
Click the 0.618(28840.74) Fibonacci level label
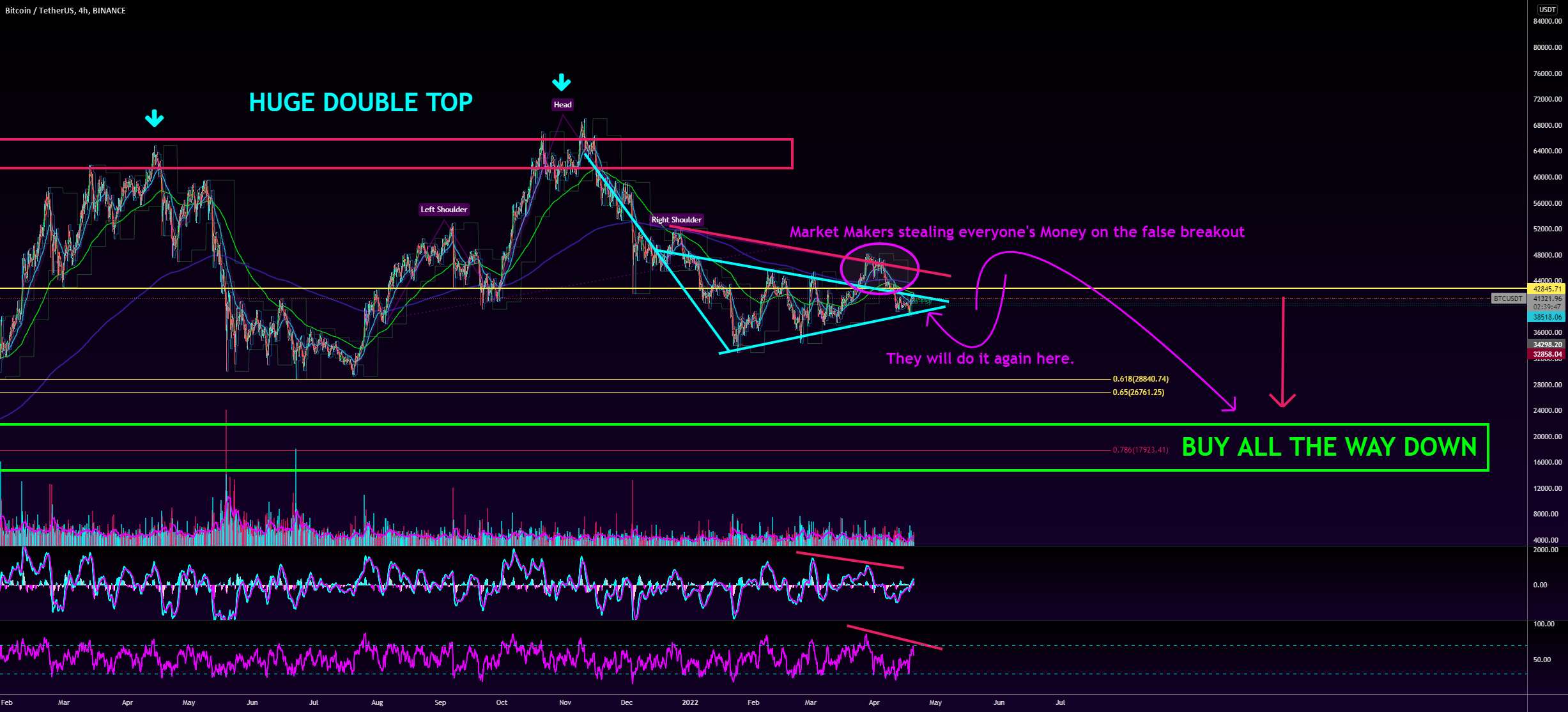(x=1141, y=379)
